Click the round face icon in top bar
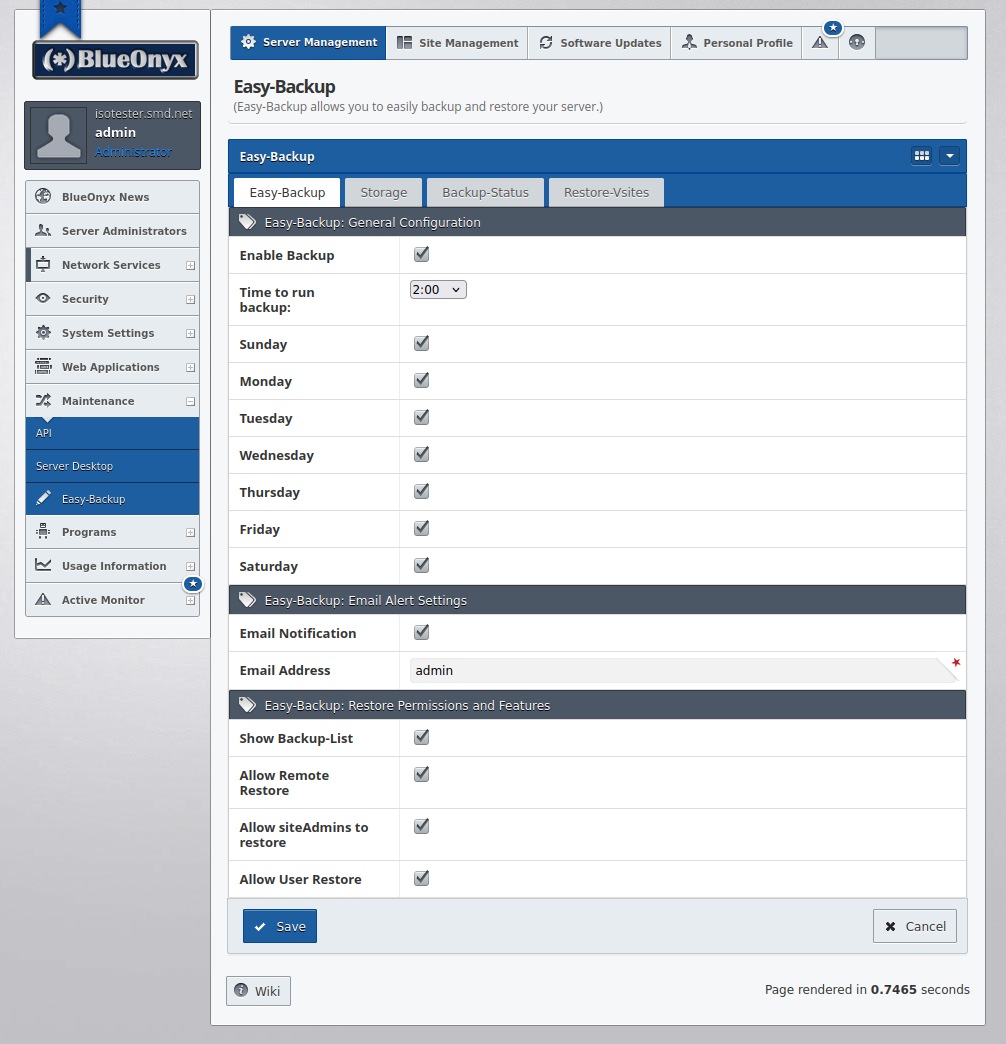The height and width of the screenshot is (1044, 1006). click(857, 43)
